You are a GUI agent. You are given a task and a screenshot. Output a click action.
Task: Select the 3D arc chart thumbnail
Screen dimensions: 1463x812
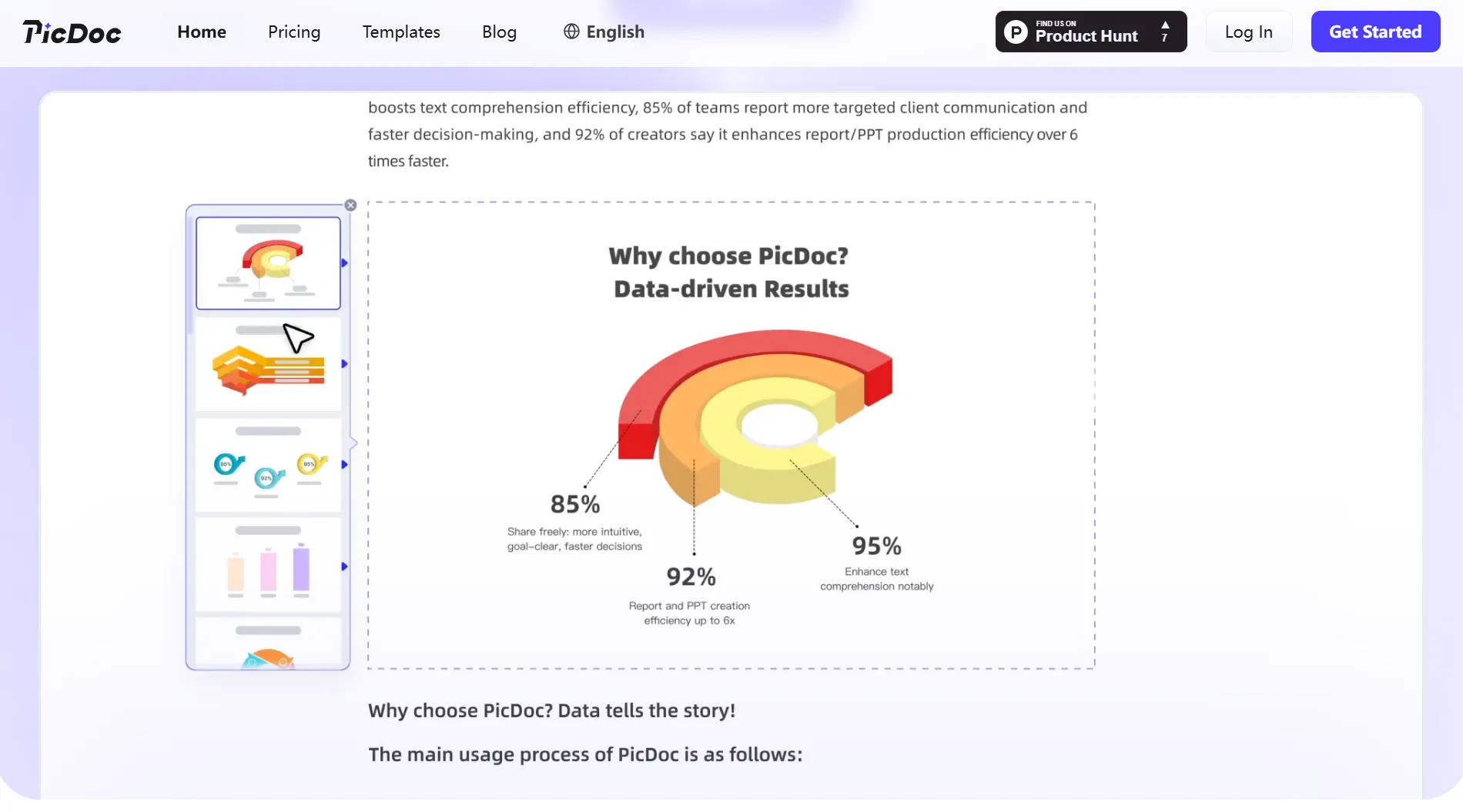click(268, 263)
